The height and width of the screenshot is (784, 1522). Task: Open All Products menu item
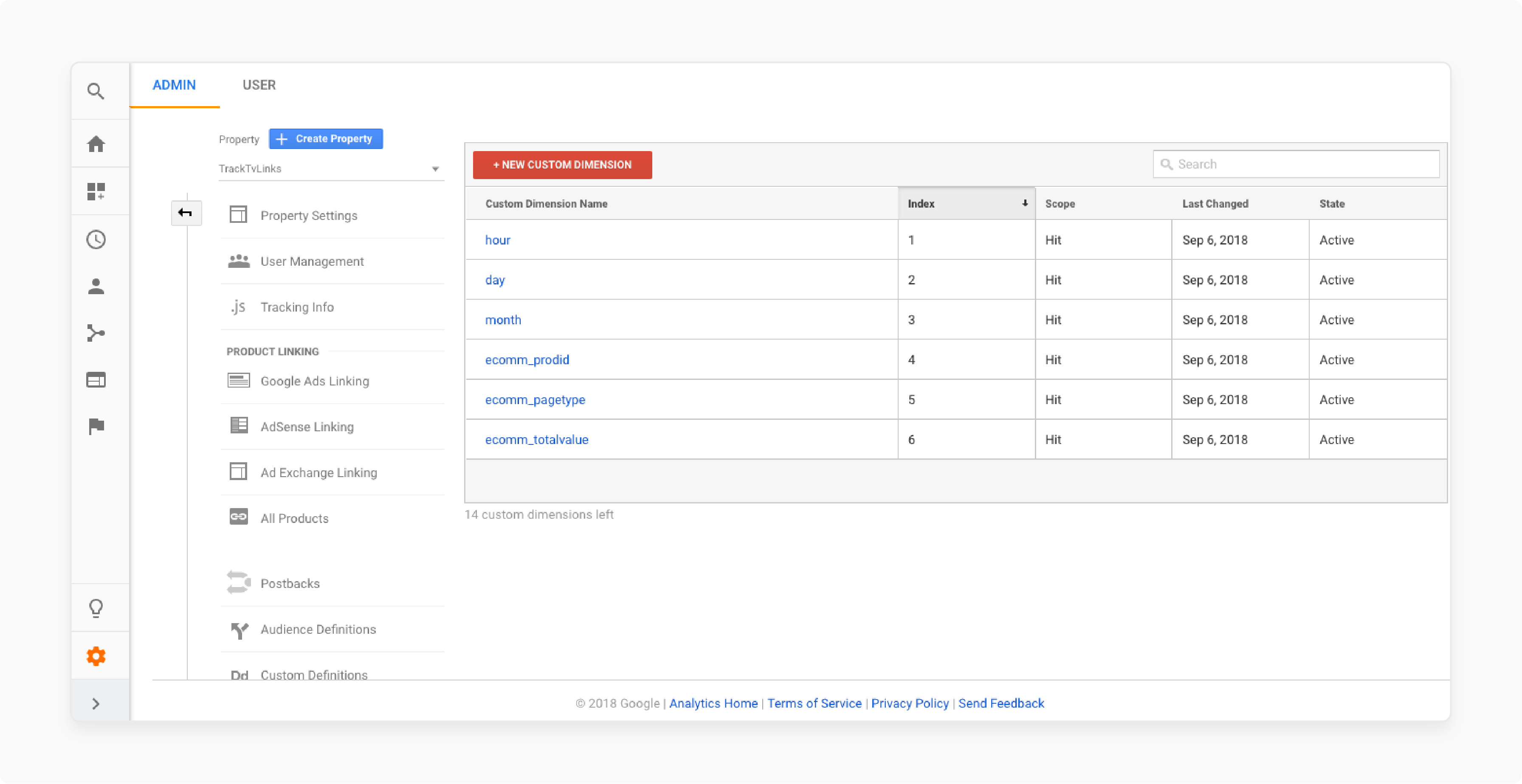[x=294, y=518]
